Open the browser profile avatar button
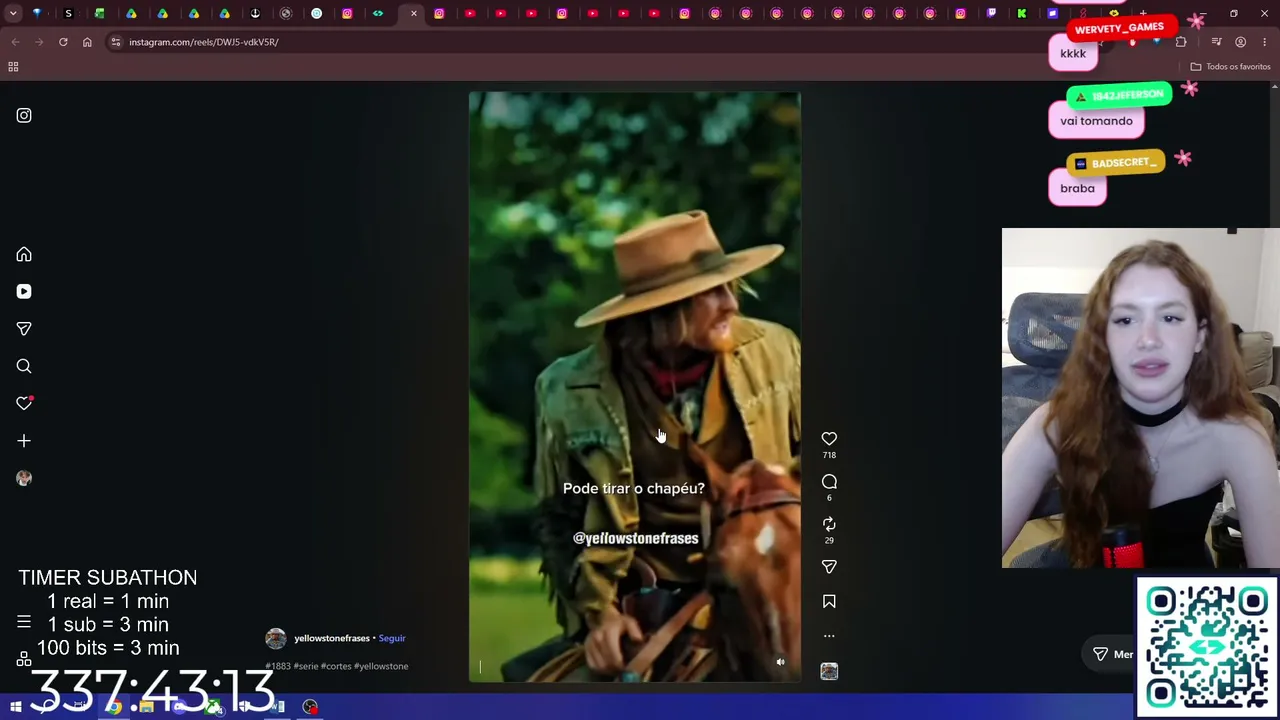Image resolution: width=1280 pixels, height=720 pixels. point(1241,42)
